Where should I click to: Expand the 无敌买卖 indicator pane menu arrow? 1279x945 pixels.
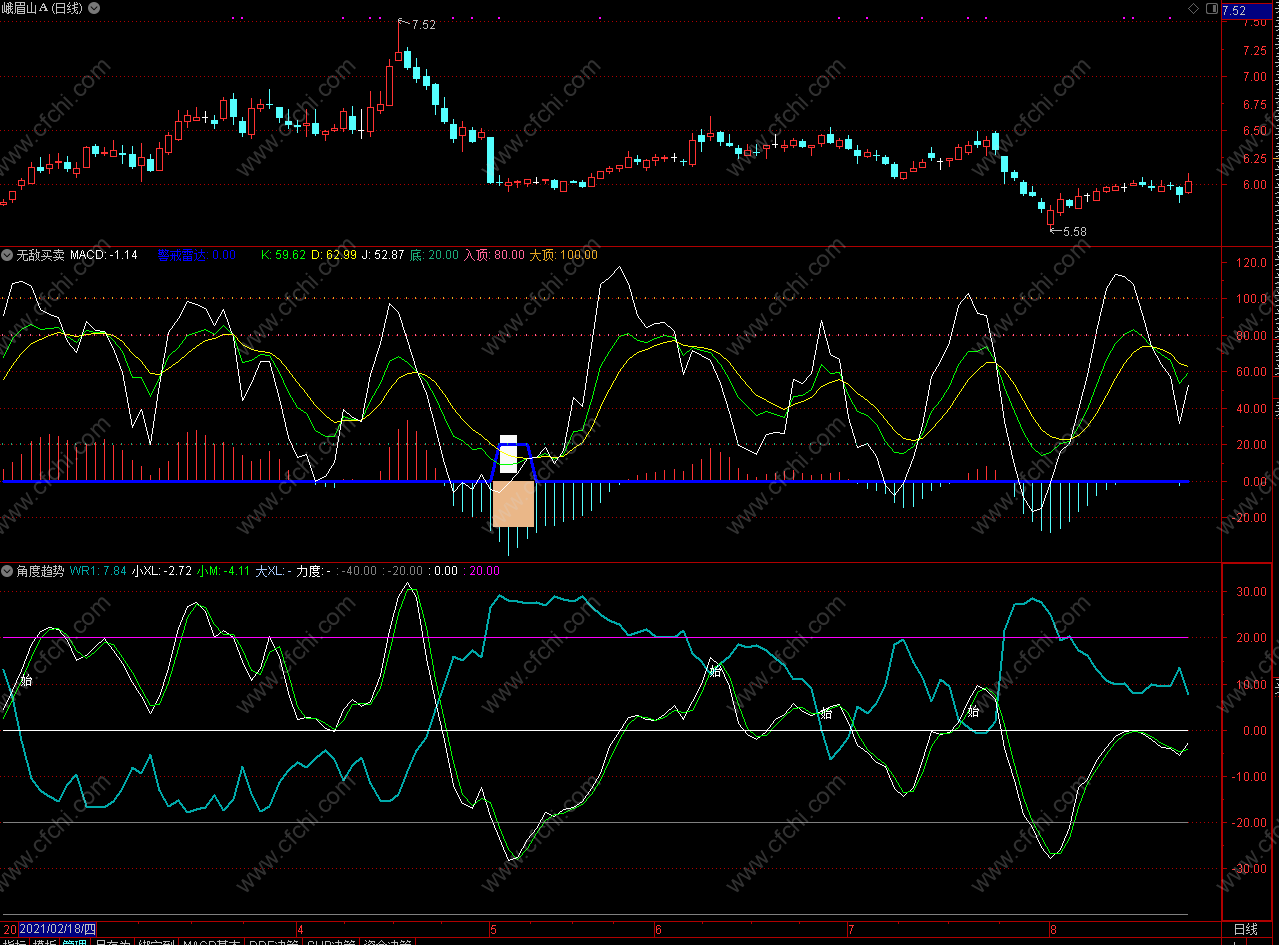(7, 255)
